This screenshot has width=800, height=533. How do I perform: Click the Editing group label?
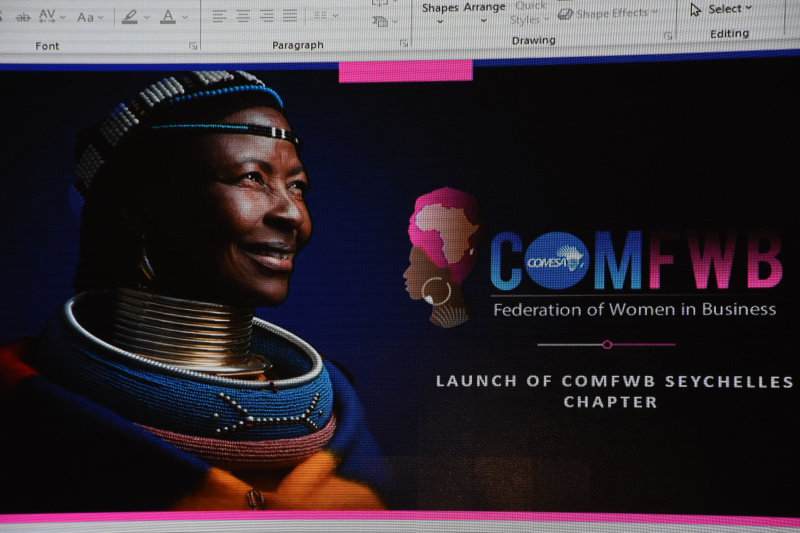[x=730, y=34]
